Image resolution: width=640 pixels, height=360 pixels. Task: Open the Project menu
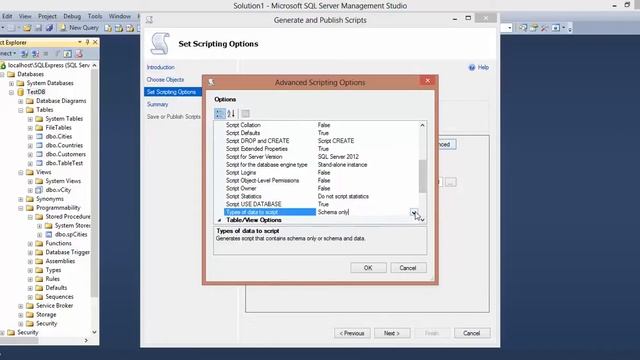[47, 16]
